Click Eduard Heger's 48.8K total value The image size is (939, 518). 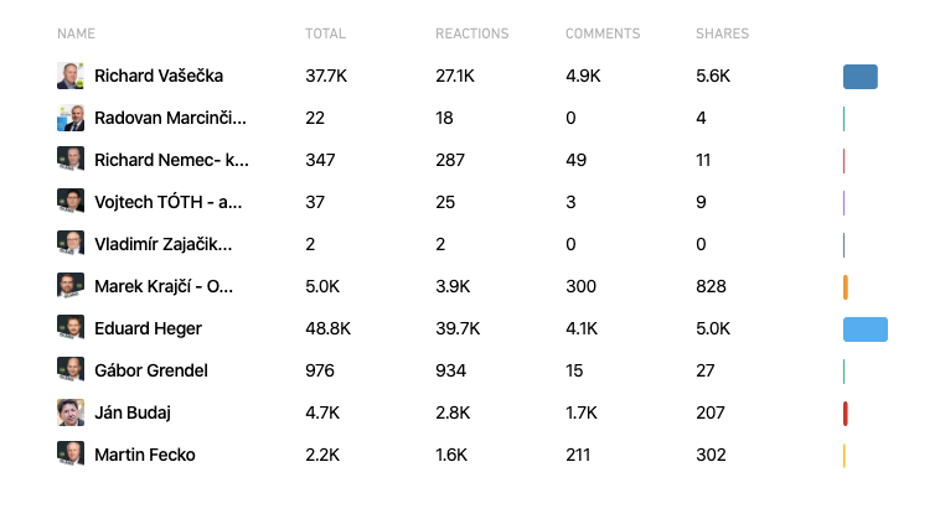pyautogui.click(x=328, y=328)
